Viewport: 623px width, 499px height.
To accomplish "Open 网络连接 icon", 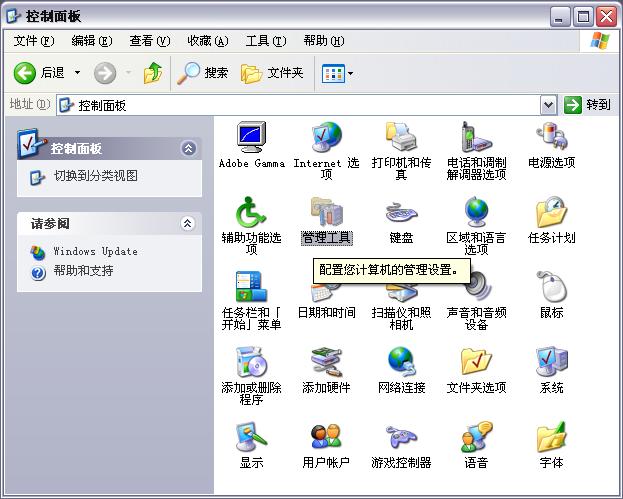I will pyautogui.click(x=401, y=363).
